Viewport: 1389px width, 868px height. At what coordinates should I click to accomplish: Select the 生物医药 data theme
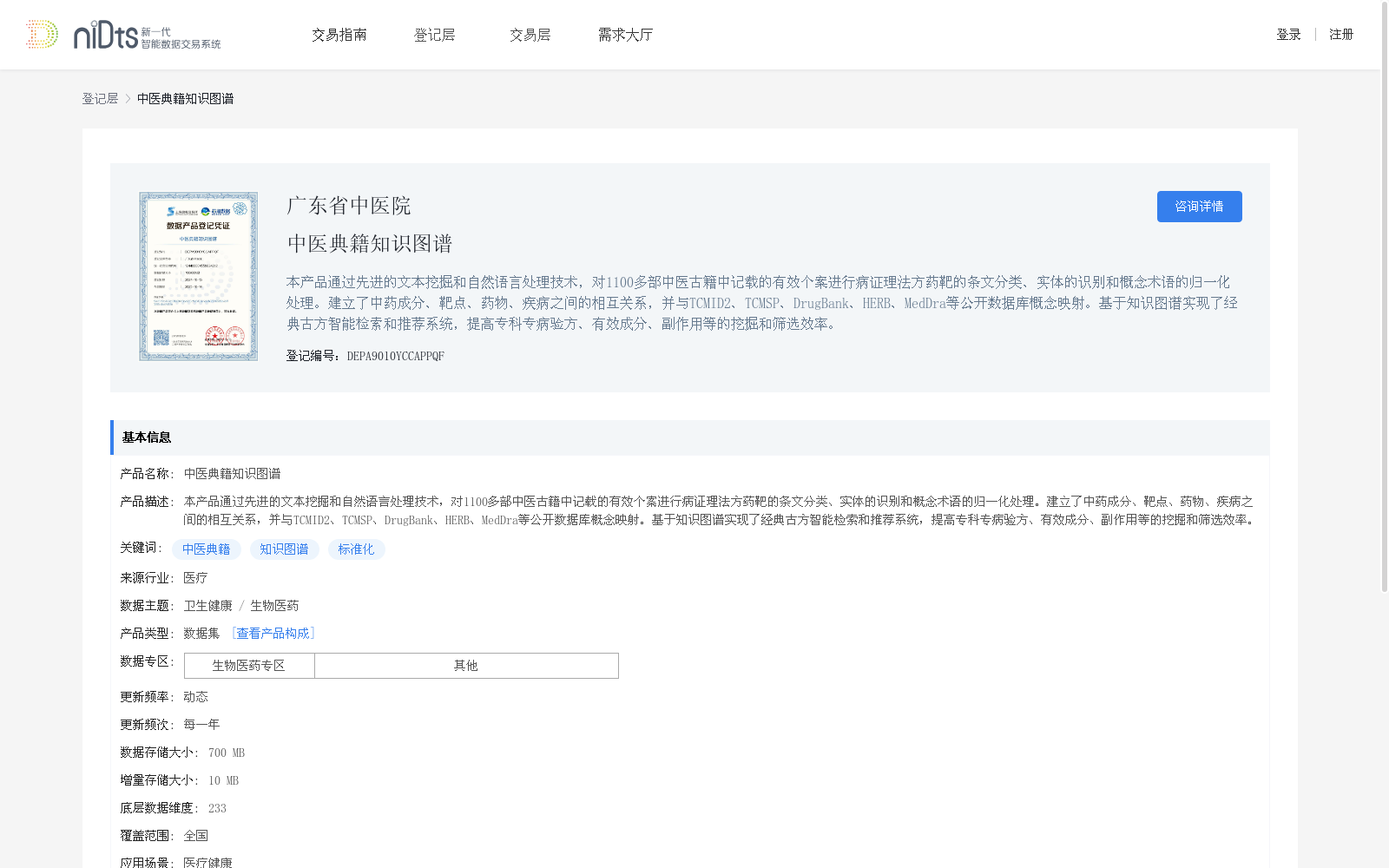[274, 606]
